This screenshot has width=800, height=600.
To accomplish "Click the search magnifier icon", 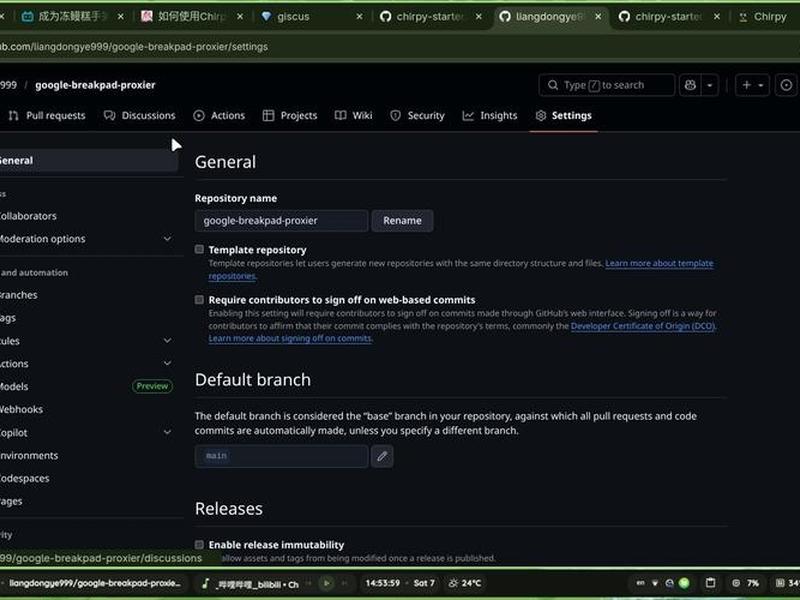I will click(553, 85).
